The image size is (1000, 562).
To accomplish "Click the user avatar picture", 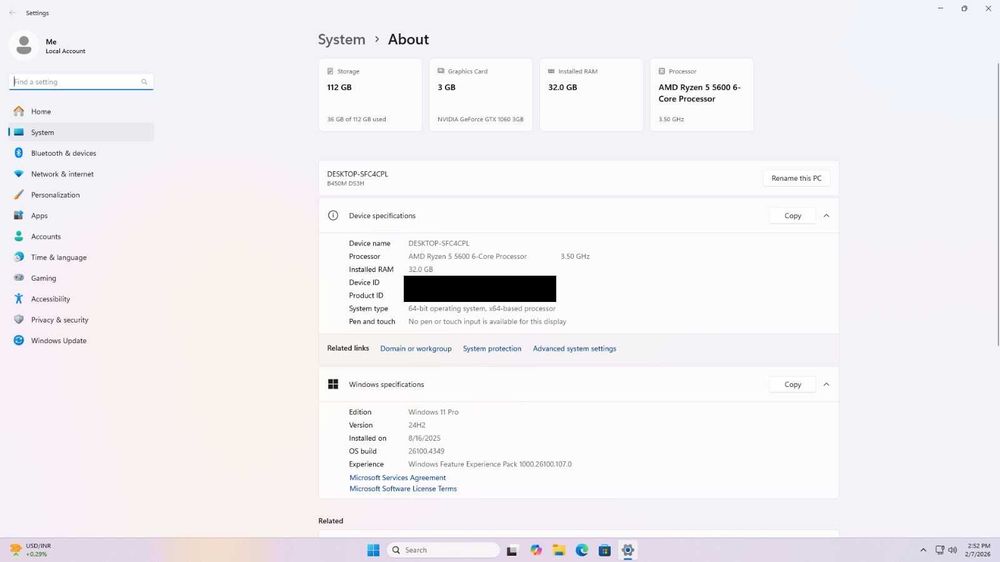I will tap(24, 45).
